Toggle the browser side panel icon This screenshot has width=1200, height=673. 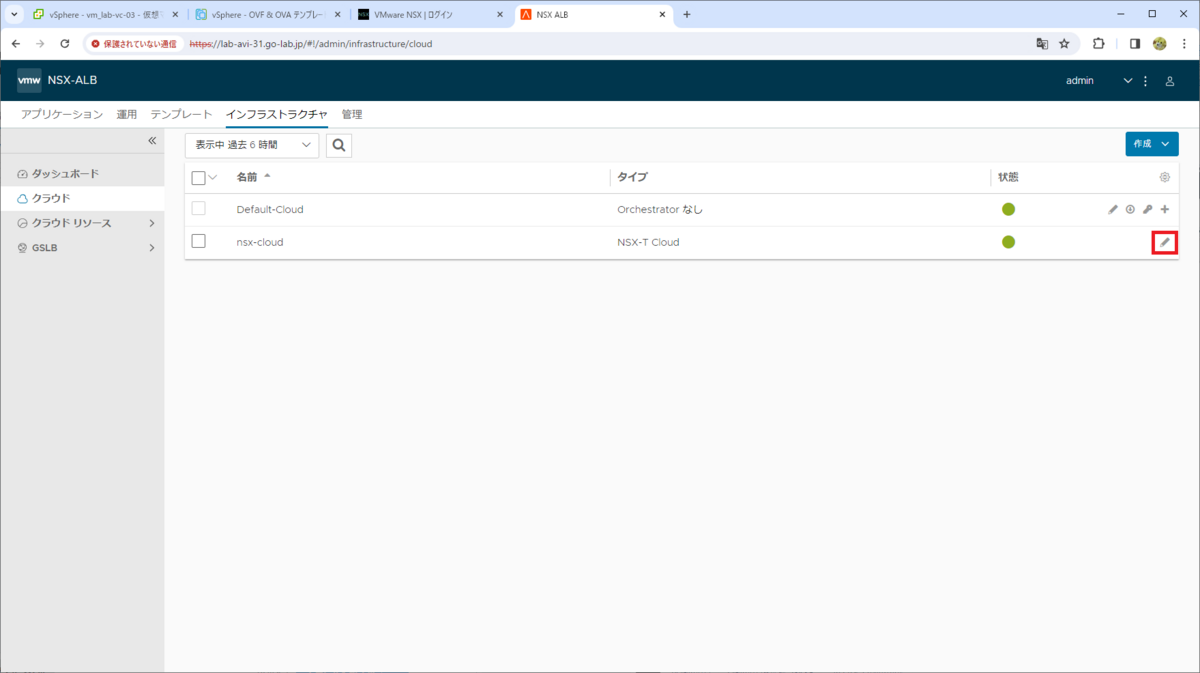pyautogui.click(x=1135, y=44)
